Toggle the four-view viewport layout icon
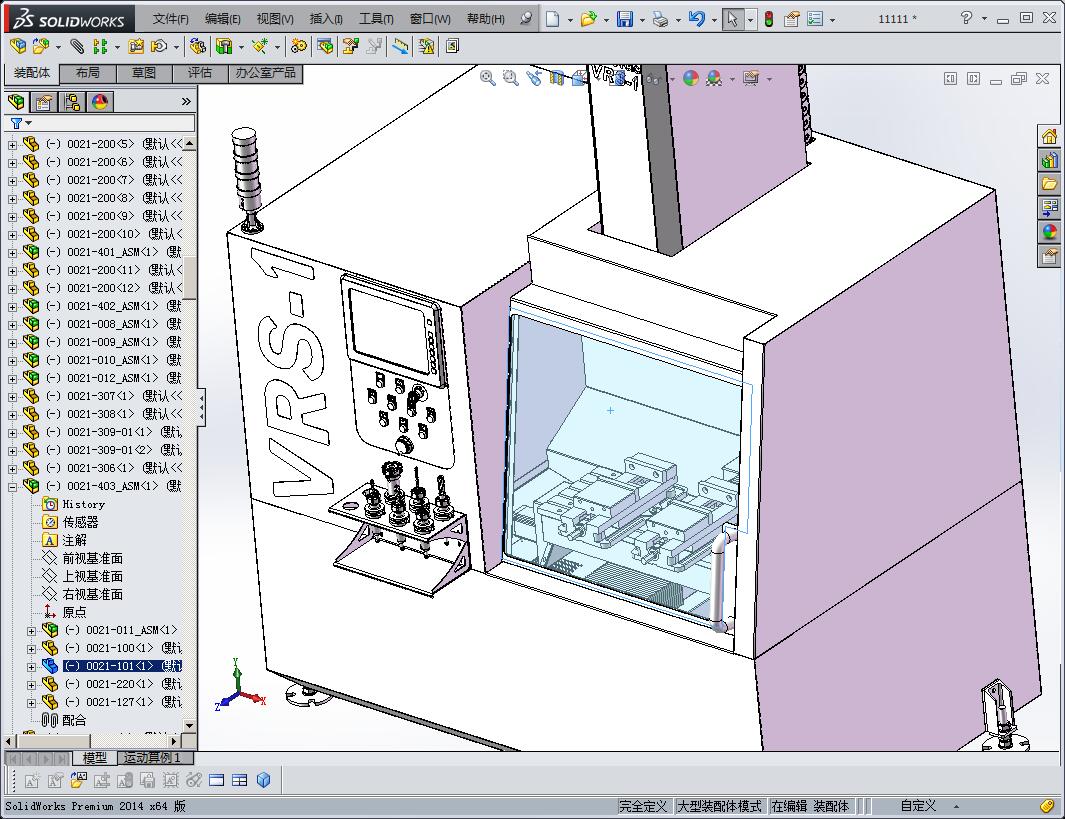This screenshot has width=1065, height=819. (x=240, y=781)
